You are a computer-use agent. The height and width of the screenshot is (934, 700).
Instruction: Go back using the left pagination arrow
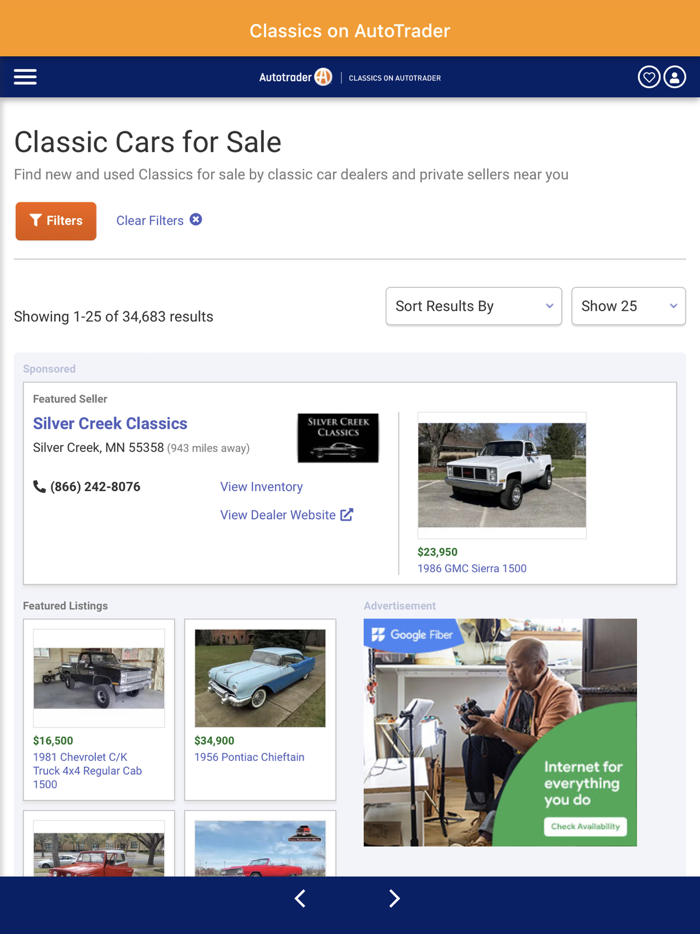pos(299,899)
